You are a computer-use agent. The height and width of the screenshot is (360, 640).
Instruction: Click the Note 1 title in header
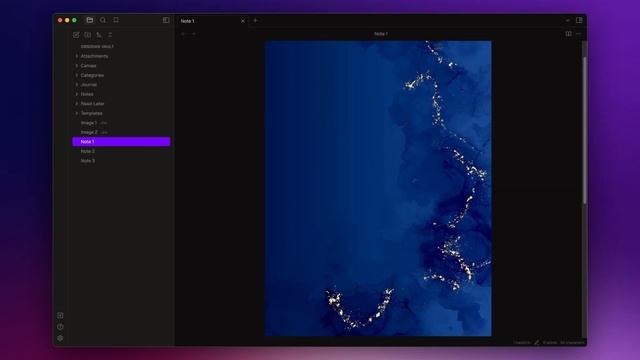381,34
